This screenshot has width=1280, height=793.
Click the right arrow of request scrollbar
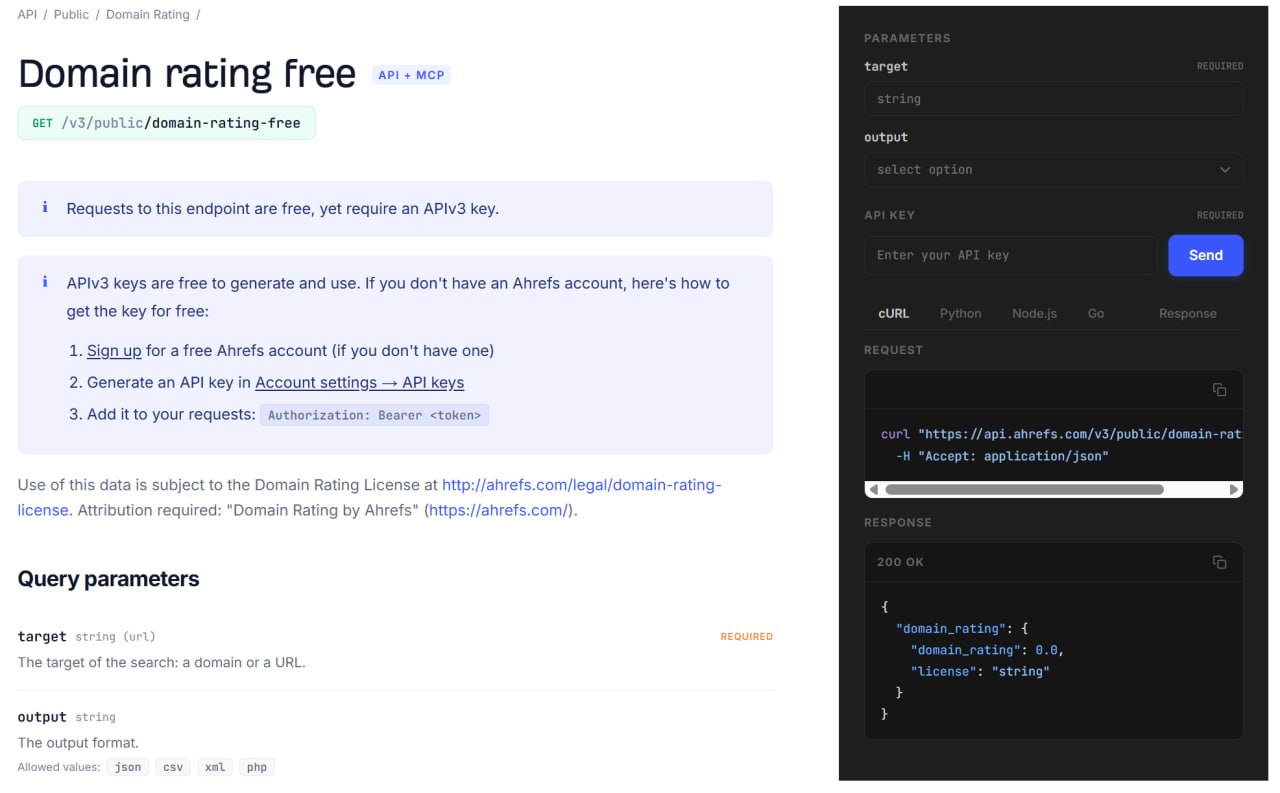(x=1234, y=490)
